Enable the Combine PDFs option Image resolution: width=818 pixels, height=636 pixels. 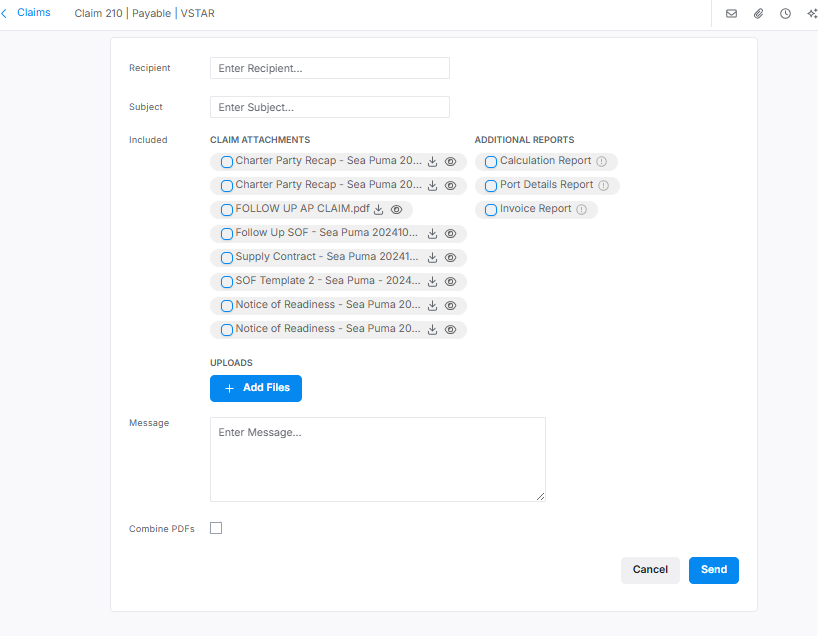(x=216, y=528)
